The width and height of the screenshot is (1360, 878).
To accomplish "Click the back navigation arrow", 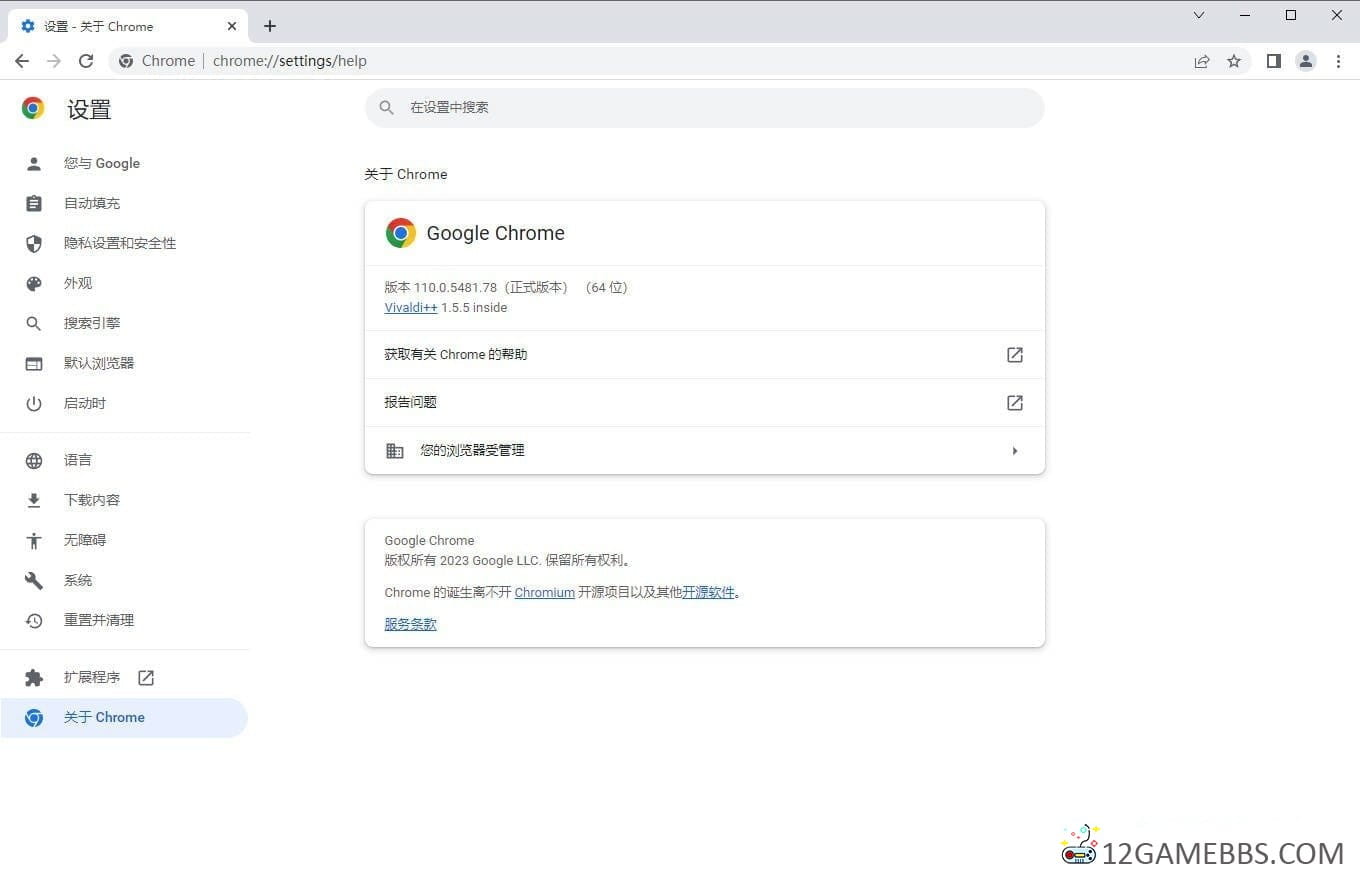I will point(22,61).
